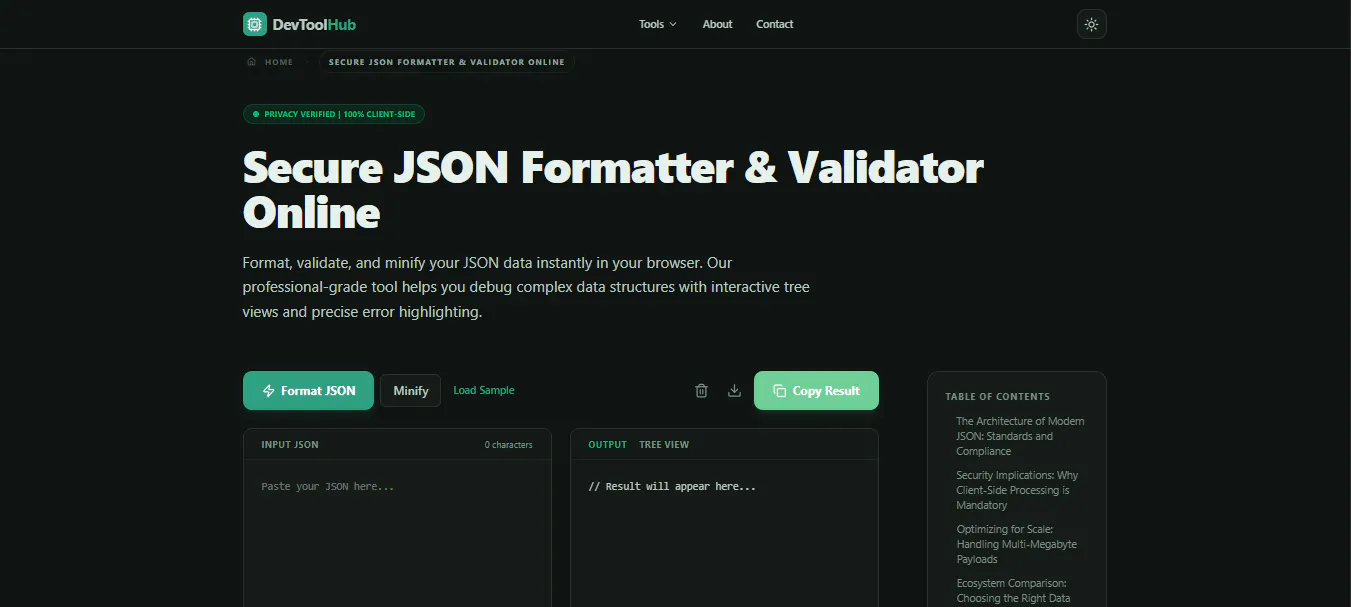Download the result using download icon

pyautogui.click(x=734, y=391)
